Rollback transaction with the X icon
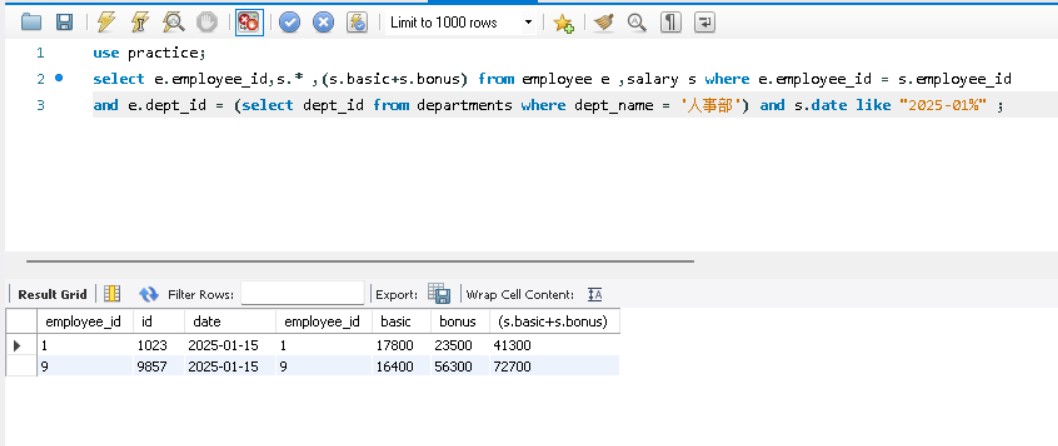This screenshot has width=1058, height=446. tap(324, 22)
